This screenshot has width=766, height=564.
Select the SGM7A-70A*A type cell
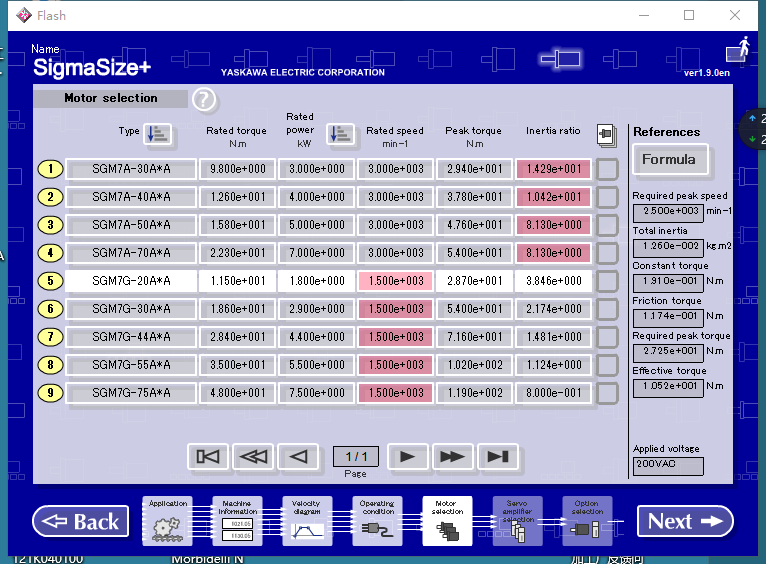coord(131,253)
